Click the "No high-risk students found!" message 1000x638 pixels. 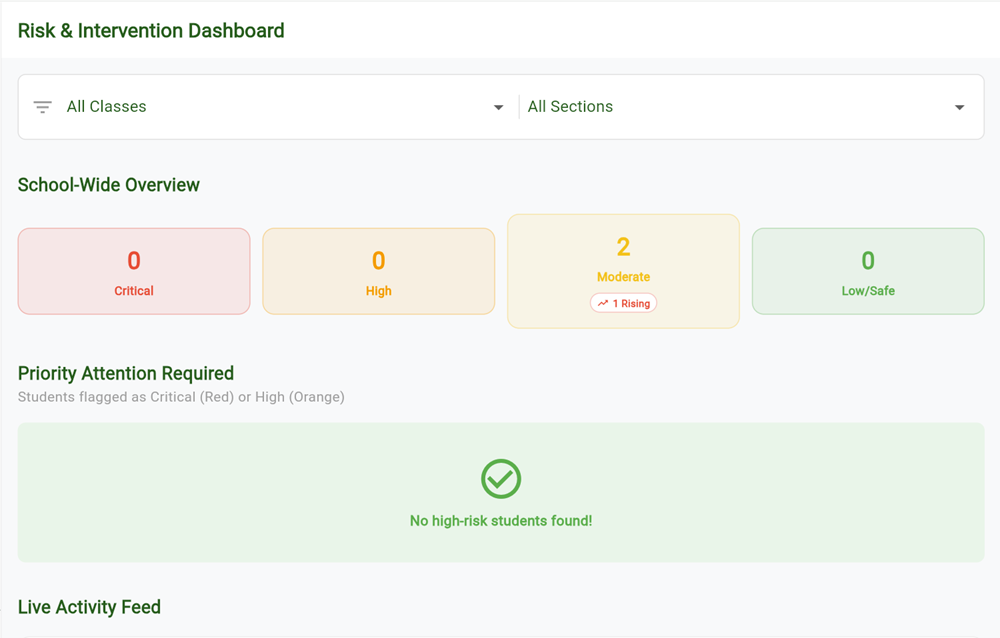pos(500,521)
